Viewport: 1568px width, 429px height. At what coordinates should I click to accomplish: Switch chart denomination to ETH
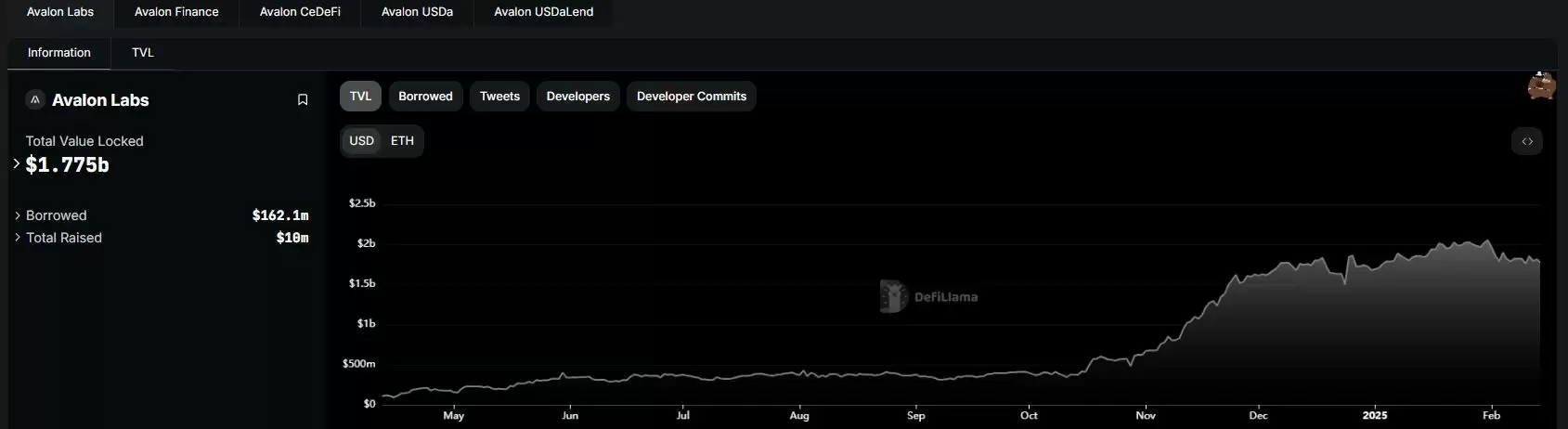[x=402, y=141]
